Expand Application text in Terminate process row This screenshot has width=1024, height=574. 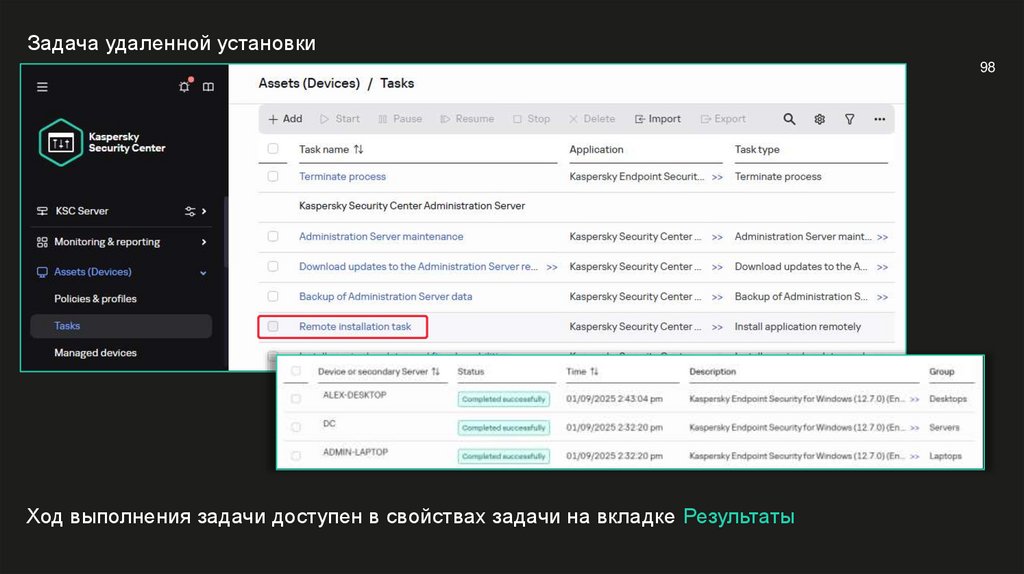[x=717, y=177]
